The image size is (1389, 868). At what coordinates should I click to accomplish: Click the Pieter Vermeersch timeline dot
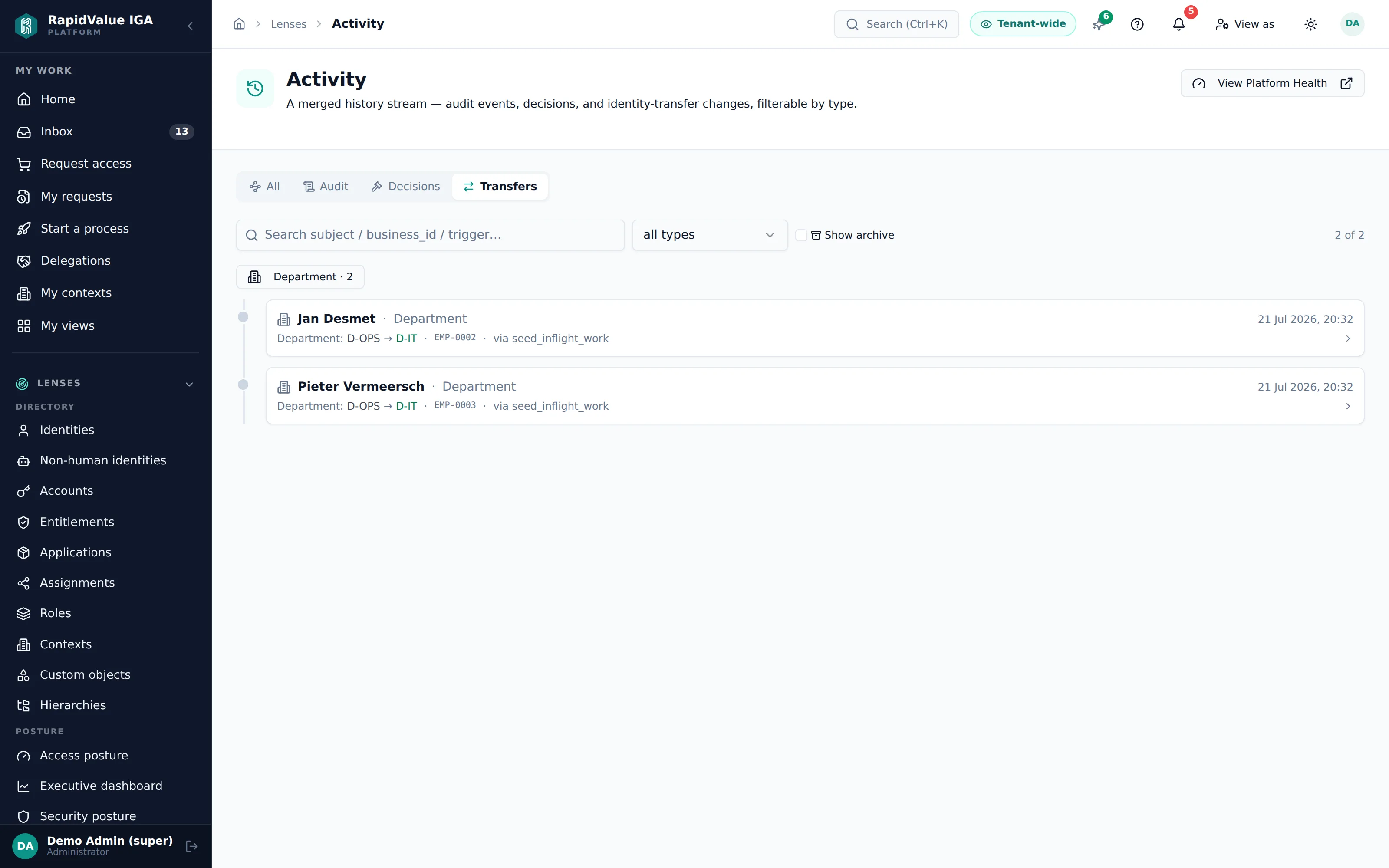click(x=244, y=385)
